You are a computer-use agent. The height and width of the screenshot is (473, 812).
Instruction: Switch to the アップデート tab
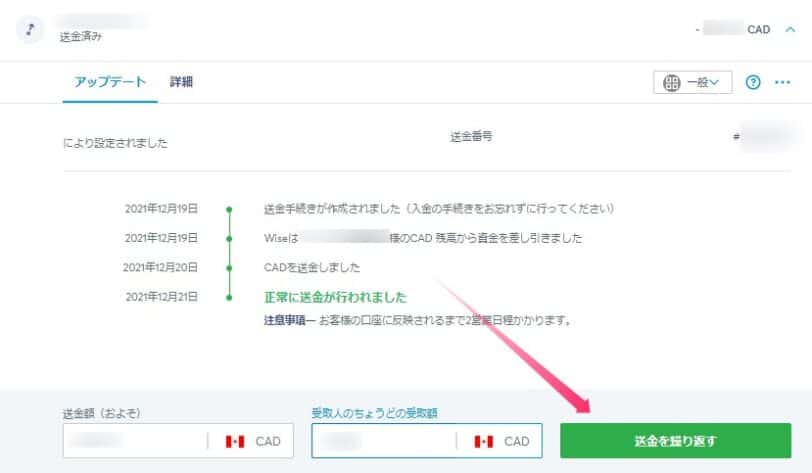[110, 82]
